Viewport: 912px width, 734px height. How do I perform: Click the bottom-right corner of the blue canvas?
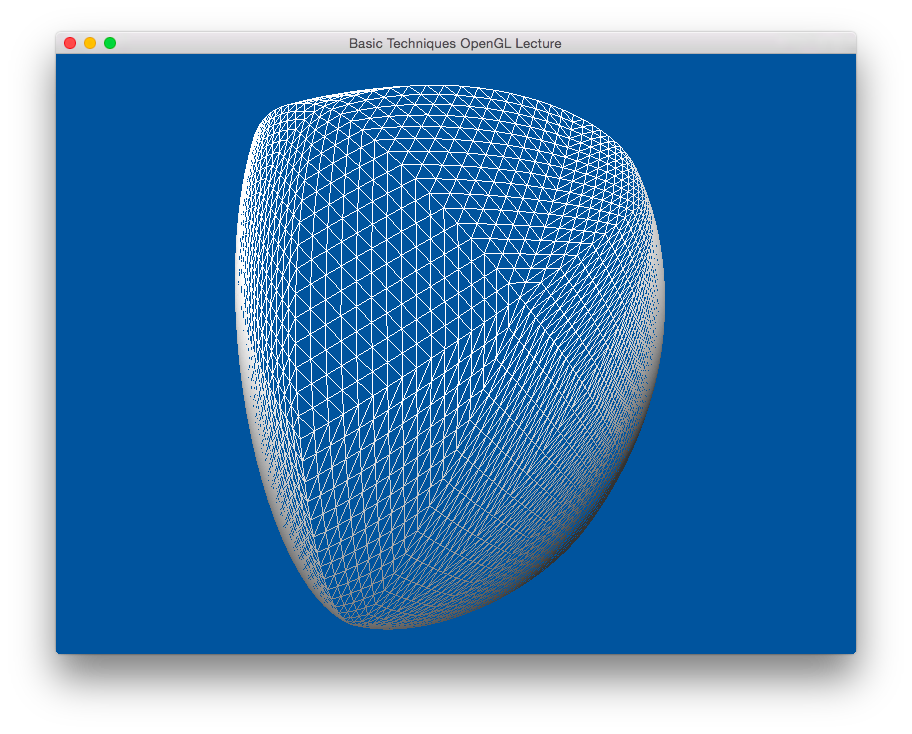point(851,649)
